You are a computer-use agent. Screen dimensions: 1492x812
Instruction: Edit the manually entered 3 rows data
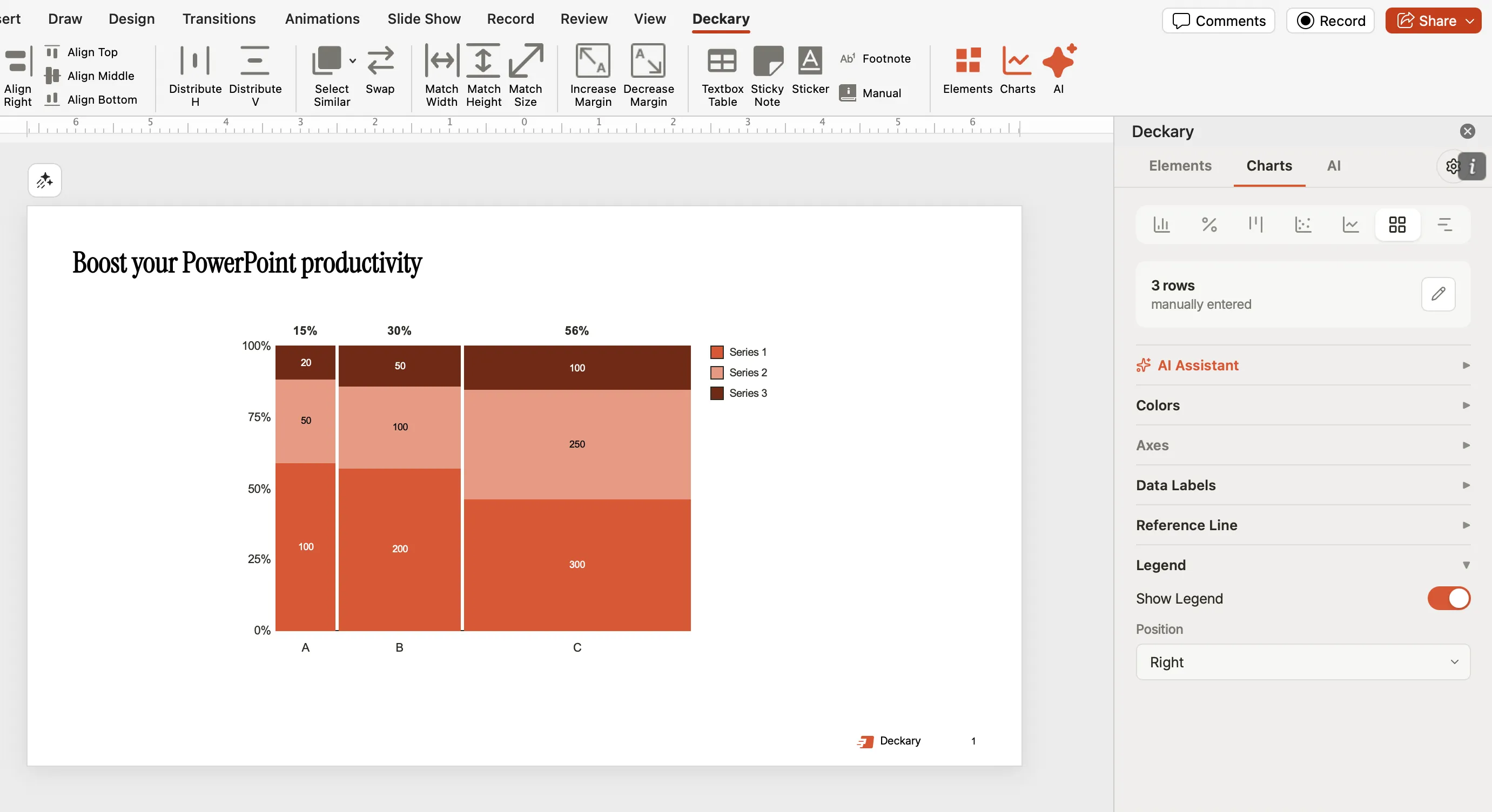click(1439, 295)
